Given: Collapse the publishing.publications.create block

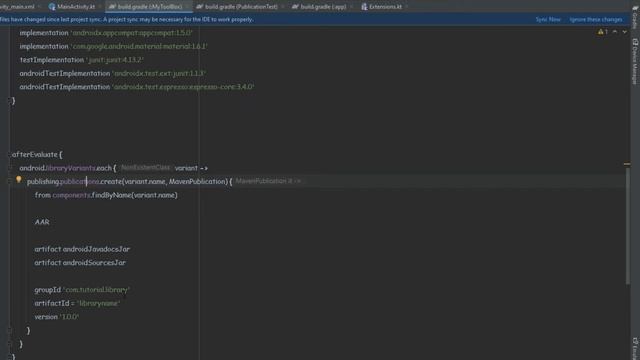Looking at the screenshot, I should 9,182.
